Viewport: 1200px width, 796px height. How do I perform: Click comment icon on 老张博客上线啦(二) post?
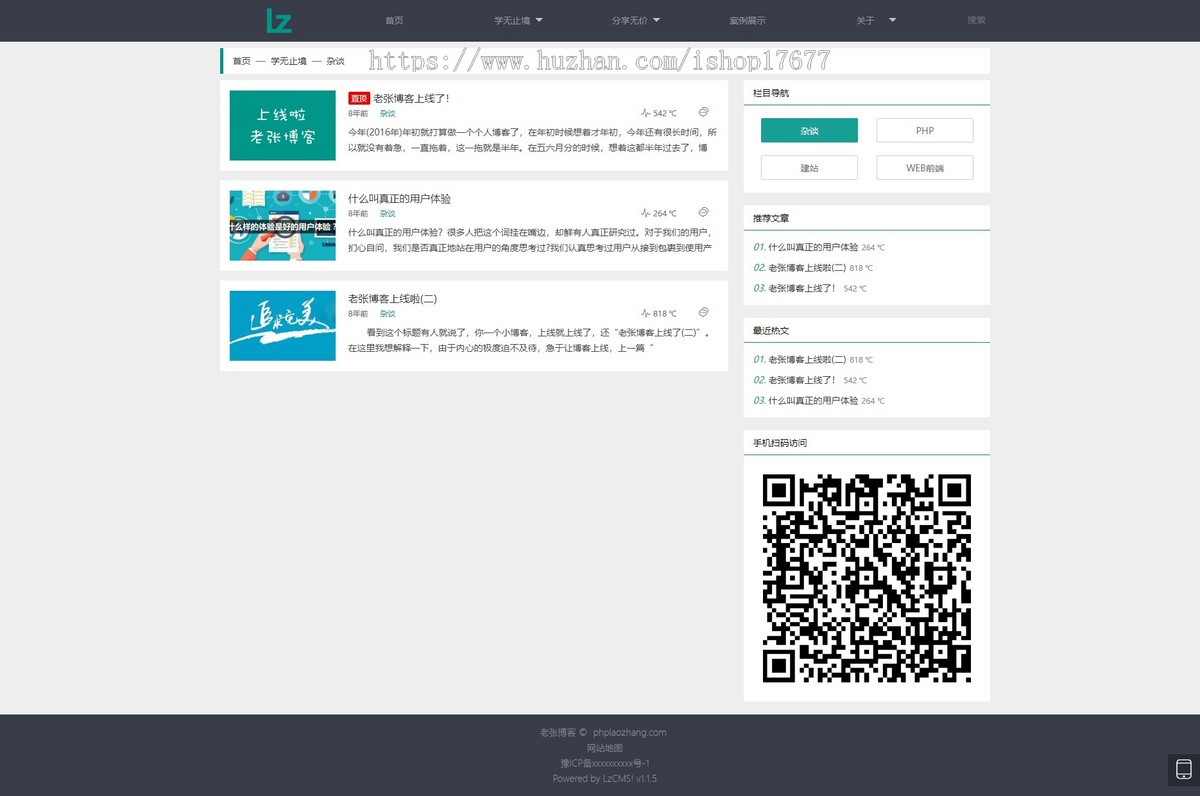[703, 312]
